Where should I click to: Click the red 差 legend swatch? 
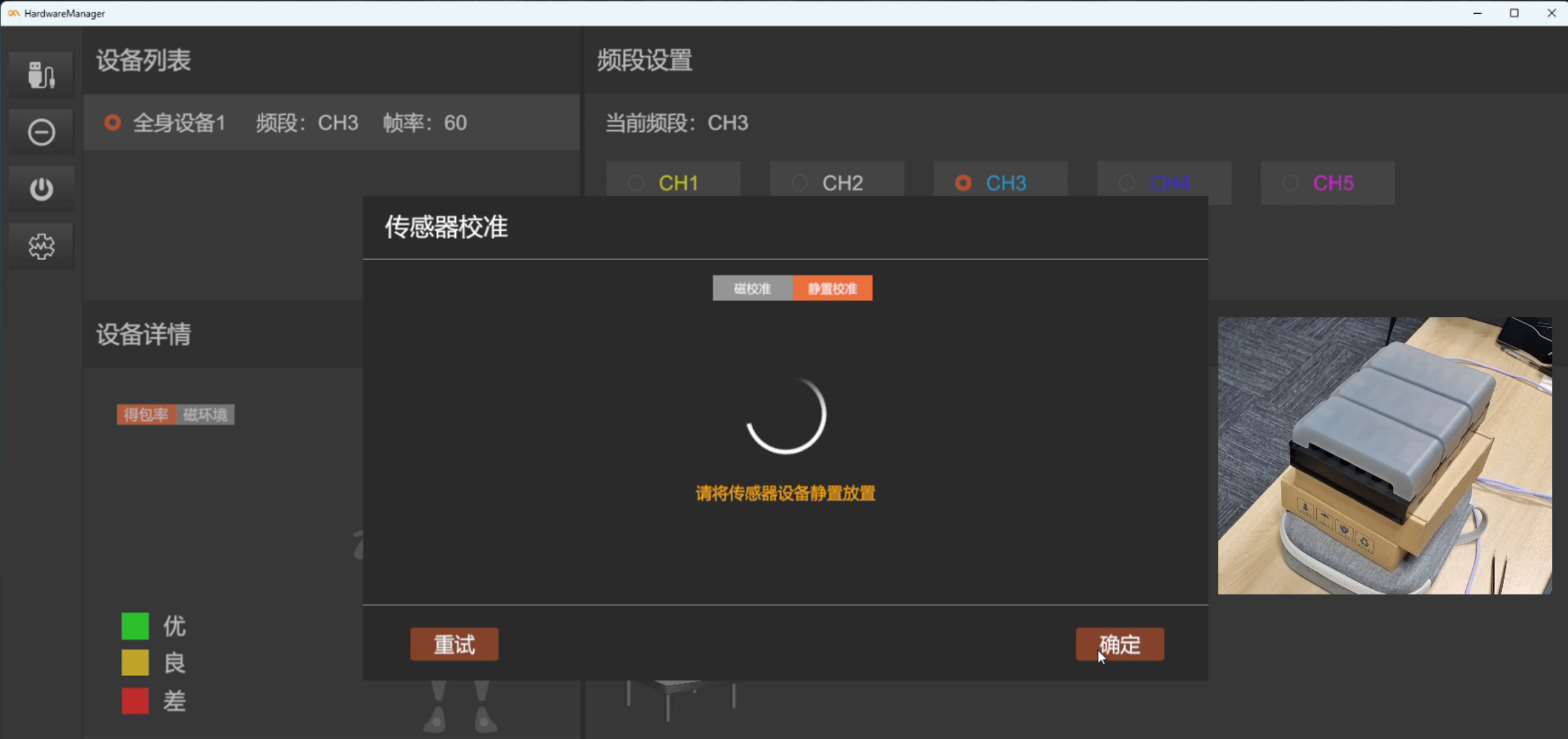click(135, 701)
